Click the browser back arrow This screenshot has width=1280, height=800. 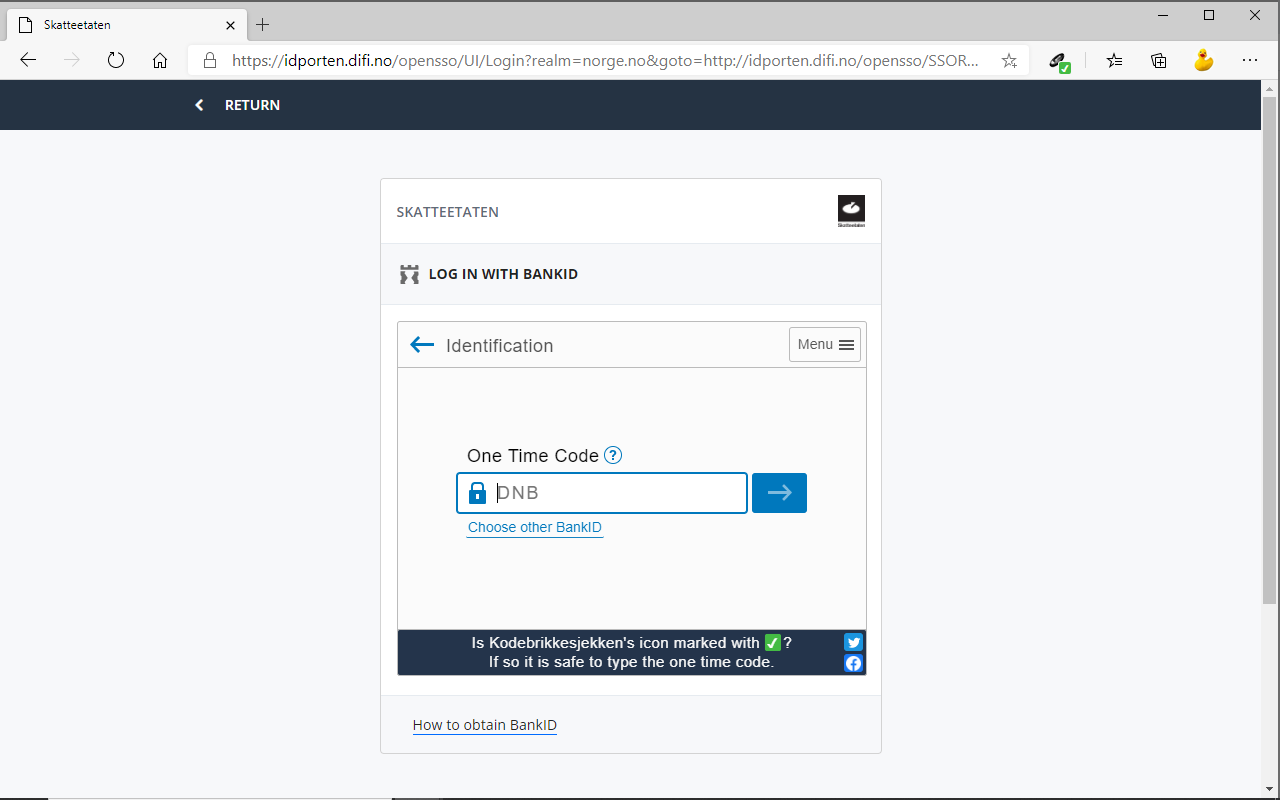[x=28, y=60]
